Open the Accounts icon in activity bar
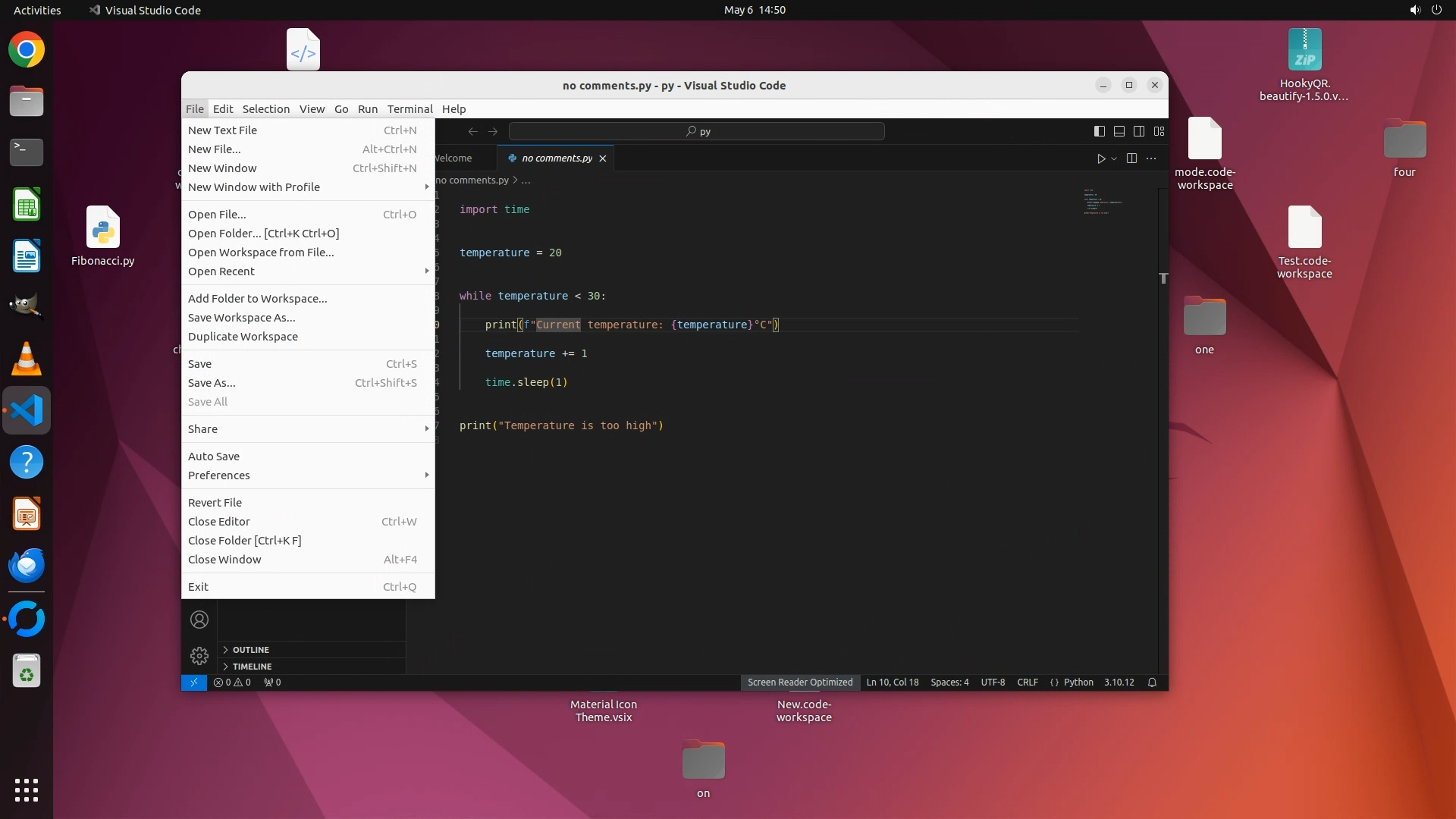 199,620
